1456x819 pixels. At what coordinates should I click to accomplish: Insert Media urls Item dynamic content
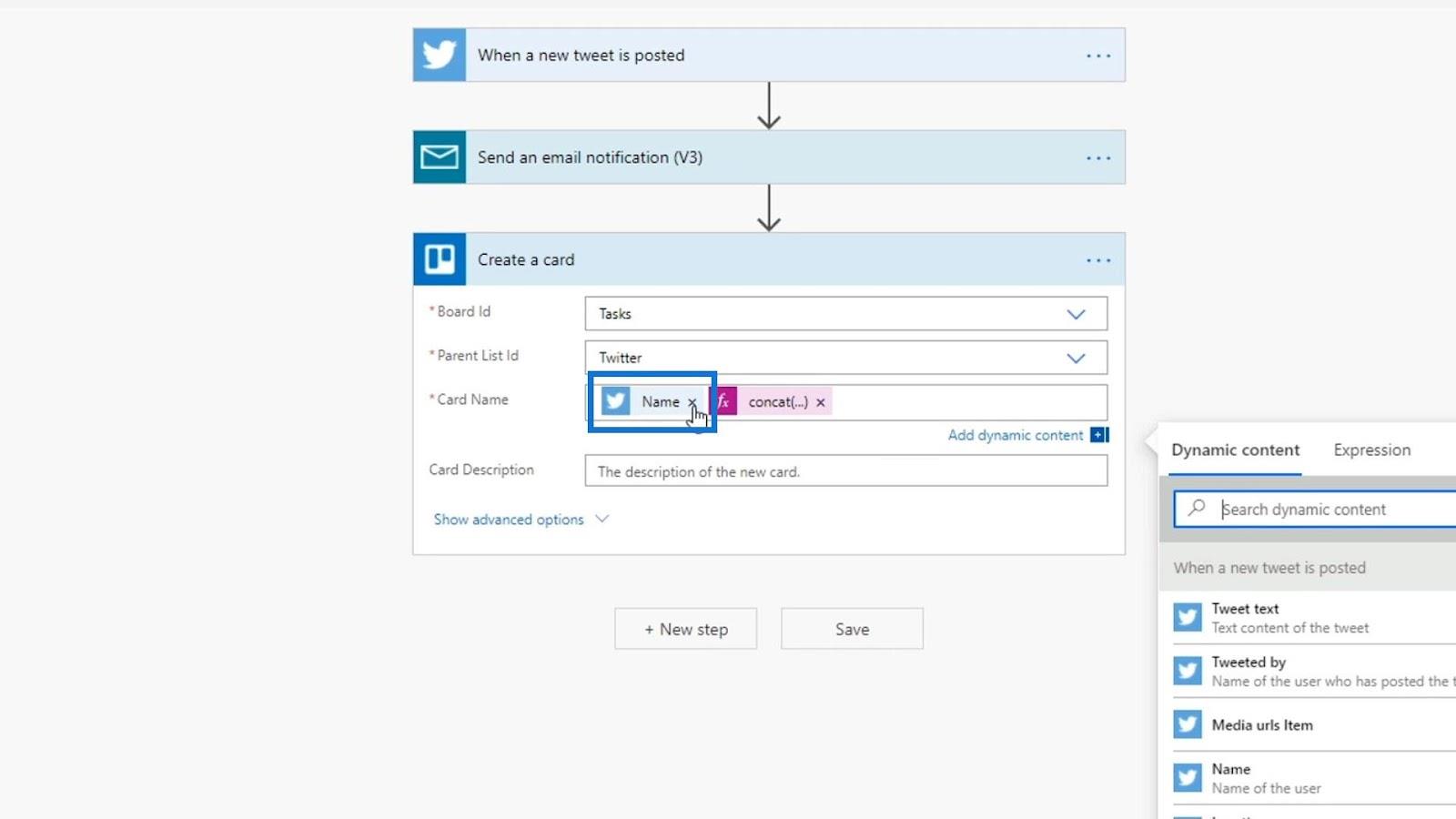click(x=1315, y=724)
